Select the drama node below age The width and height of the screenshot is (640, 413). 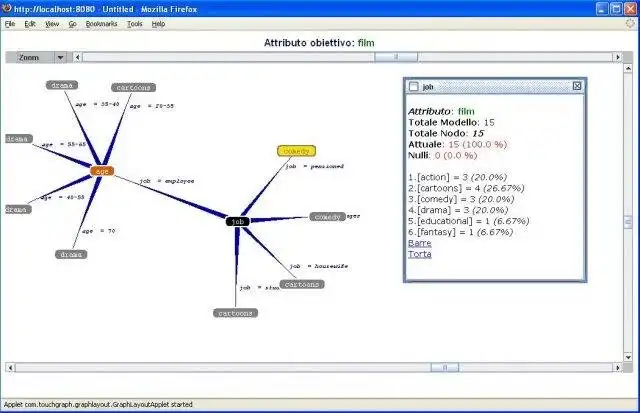tap(71, 254)
